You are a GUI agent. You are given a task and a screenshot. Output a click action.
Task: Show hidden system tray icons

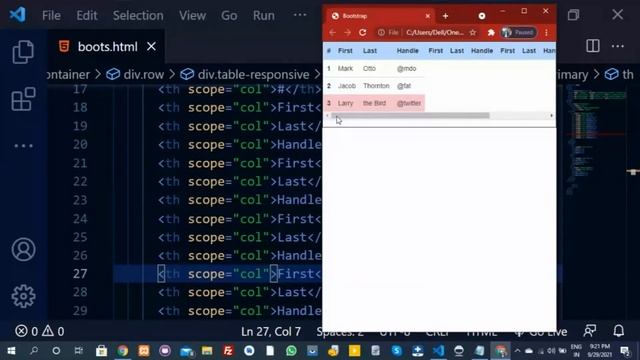tap(517, 351)
